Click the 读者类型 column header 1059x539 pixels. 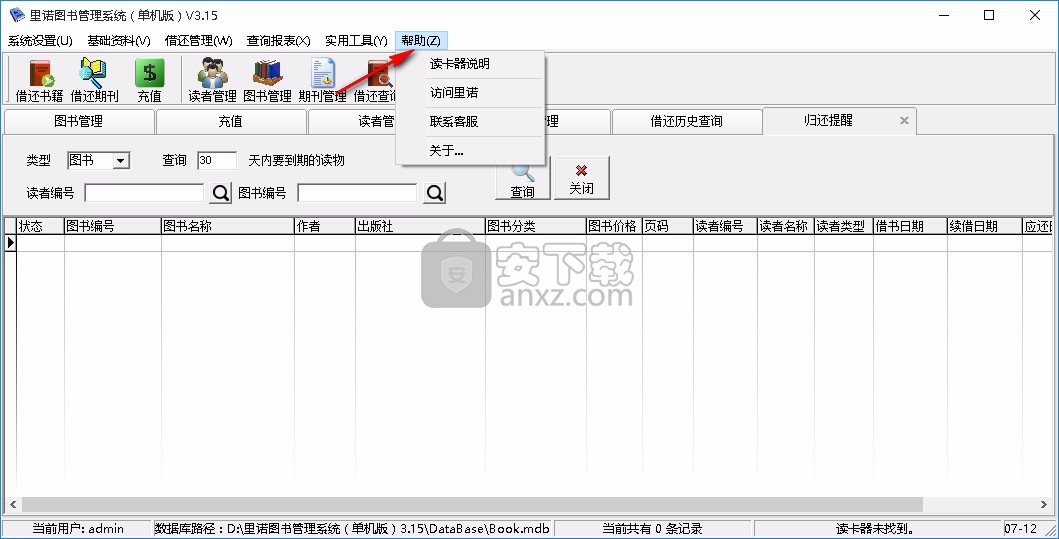coord(844,226)
